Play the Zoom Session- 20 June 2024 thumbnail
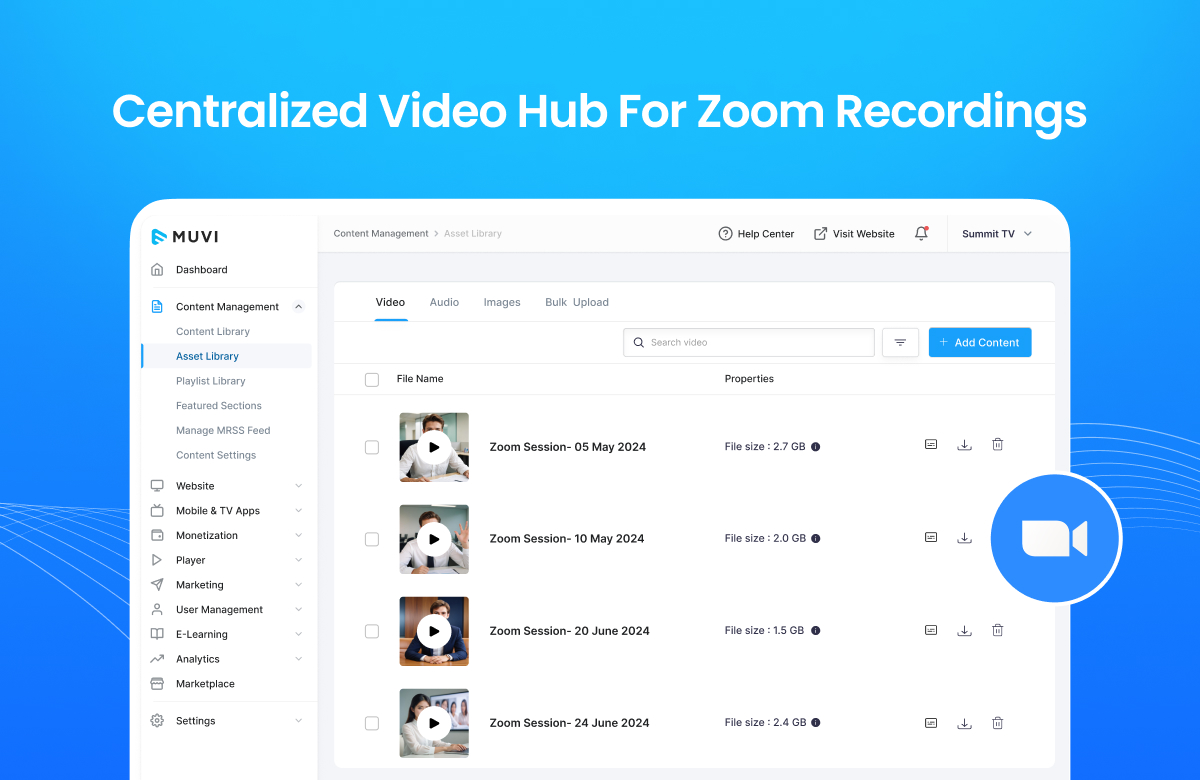The width and height of the screenshot is (1200, 780). point(434,631)
